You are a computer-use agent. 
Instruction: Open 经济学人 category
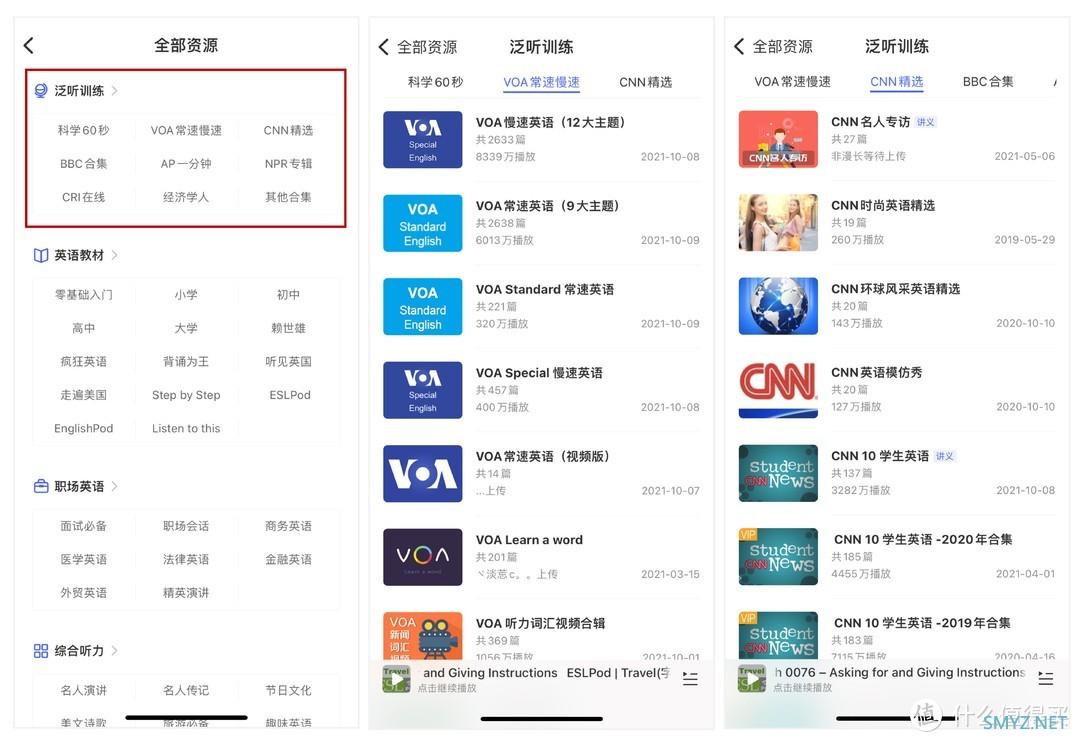186,197
